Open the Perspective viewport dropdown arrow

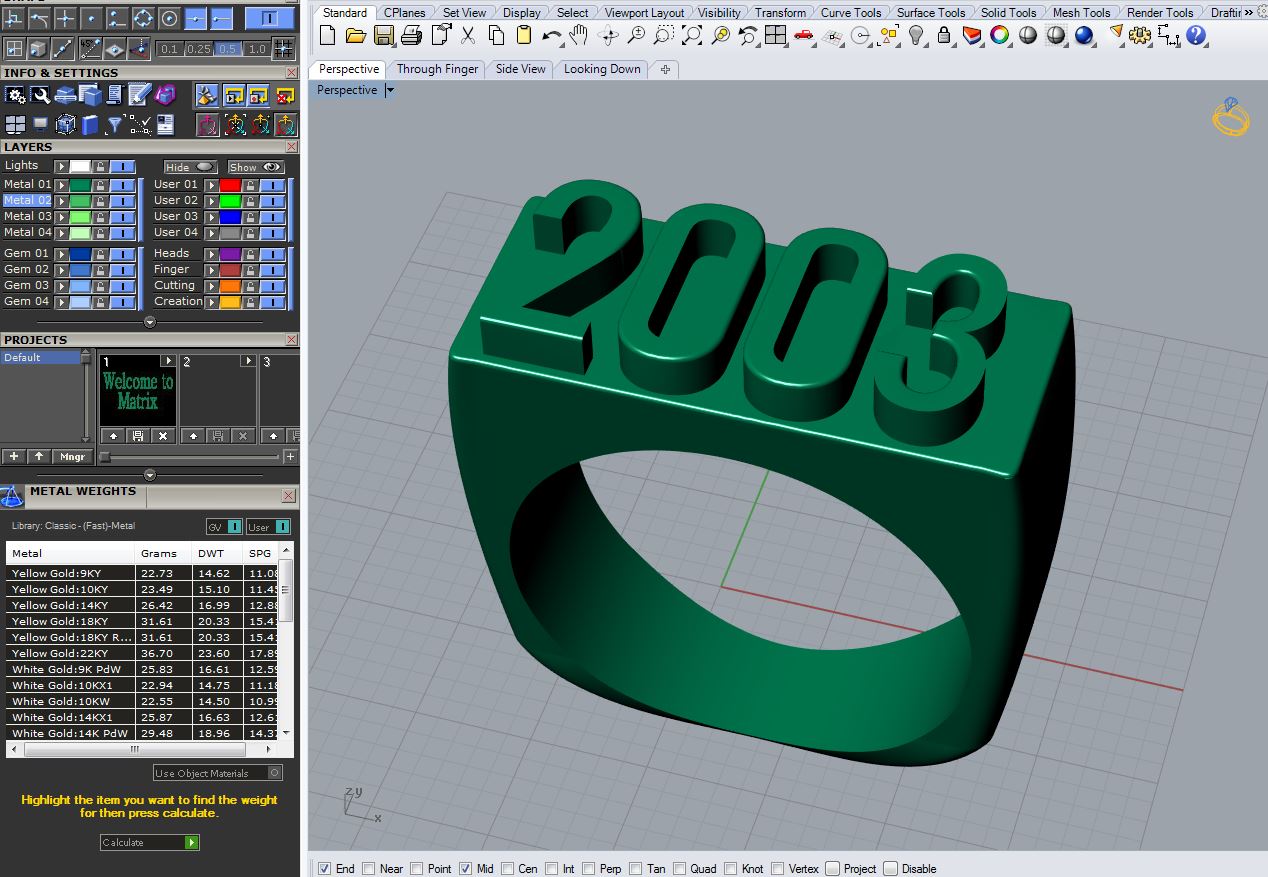[x=390, y=90]
